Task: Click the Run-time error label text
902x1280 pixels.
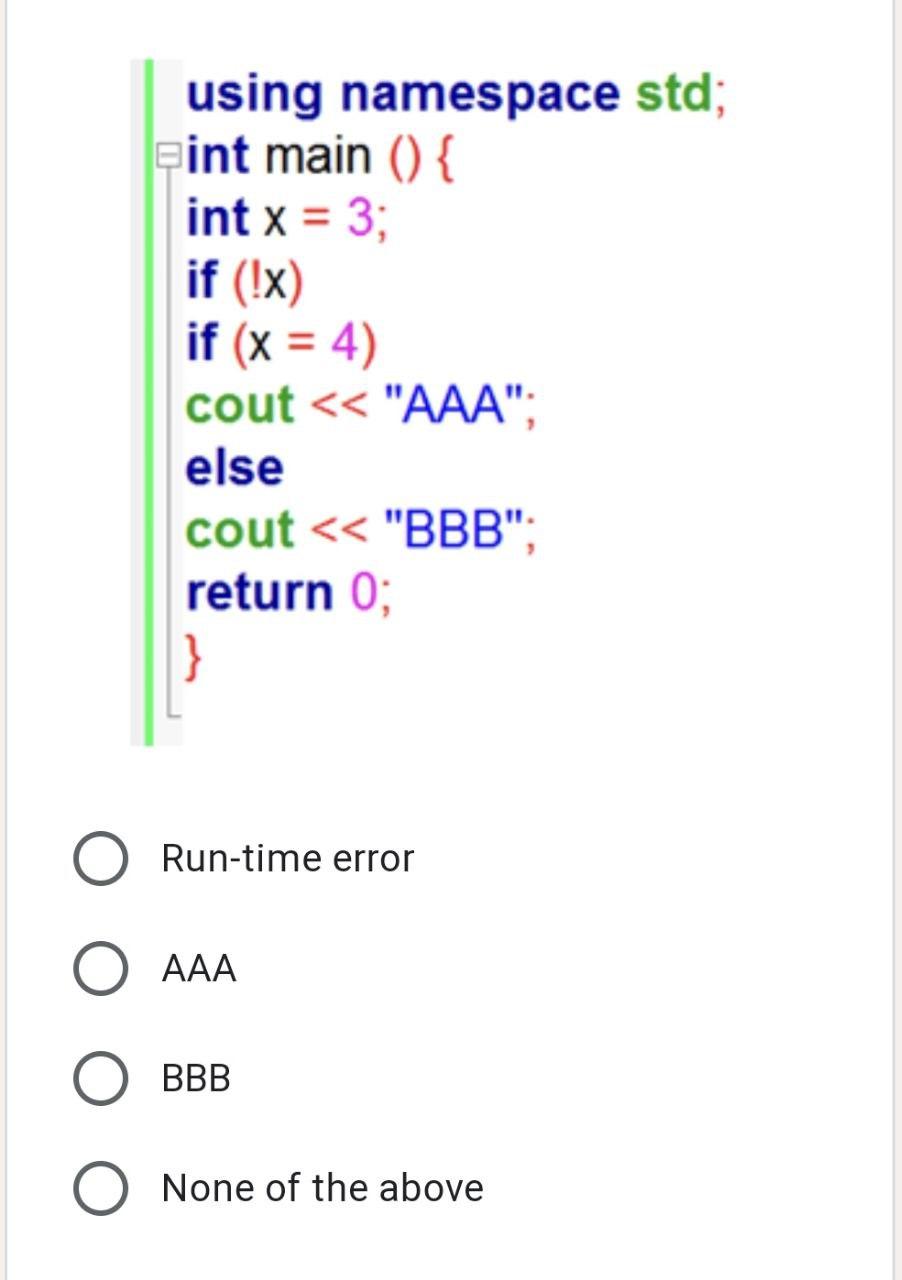Action: click(287, 857)
